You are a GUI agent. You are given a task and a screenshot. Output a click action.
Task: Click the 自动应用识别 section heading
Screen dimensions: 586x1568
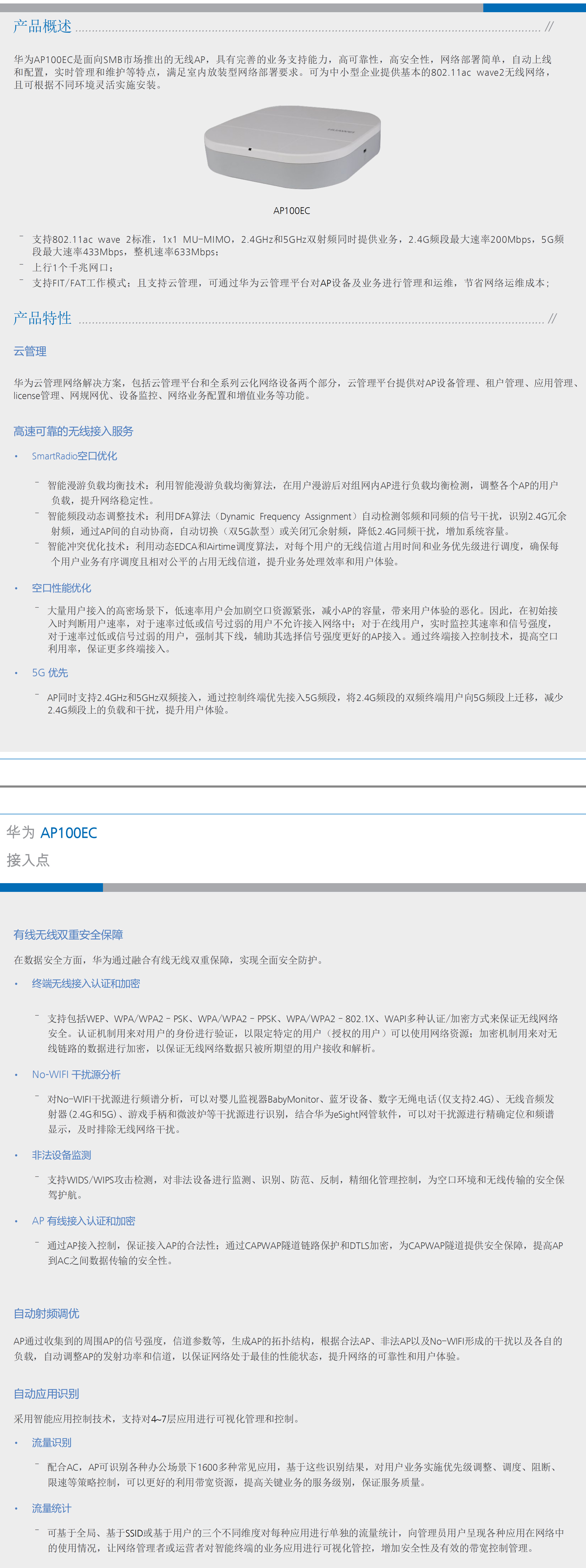point(46,1393)
